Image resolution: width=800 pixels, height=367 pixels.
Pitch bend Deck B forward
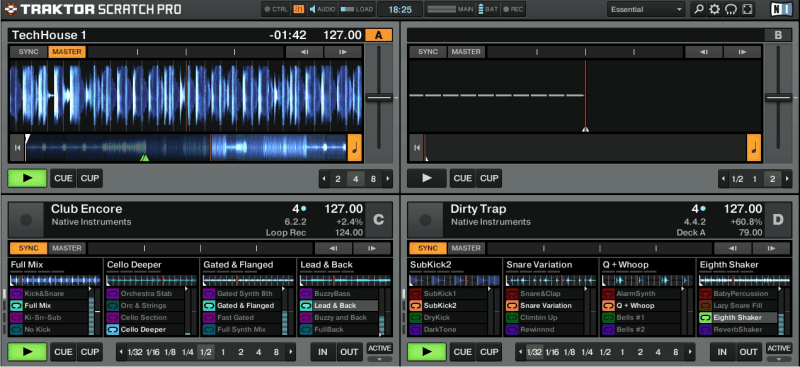point(742,52)
